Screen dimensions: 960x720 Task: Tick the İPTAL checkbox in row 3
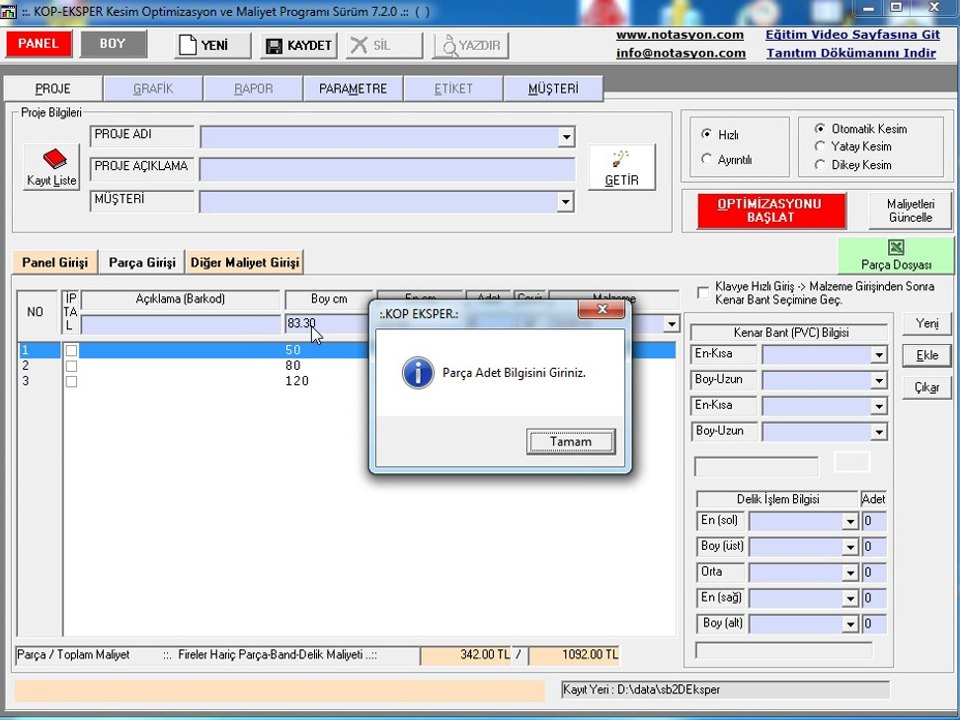[x=72, y=381]
